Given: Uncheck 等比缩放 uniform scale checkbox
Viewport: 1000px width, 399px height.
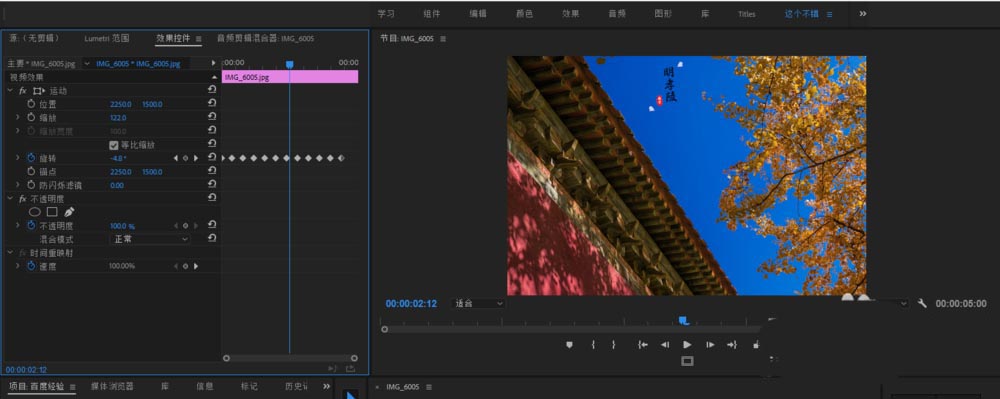Looking at the screenshot, I should click(x=114, y=145).
